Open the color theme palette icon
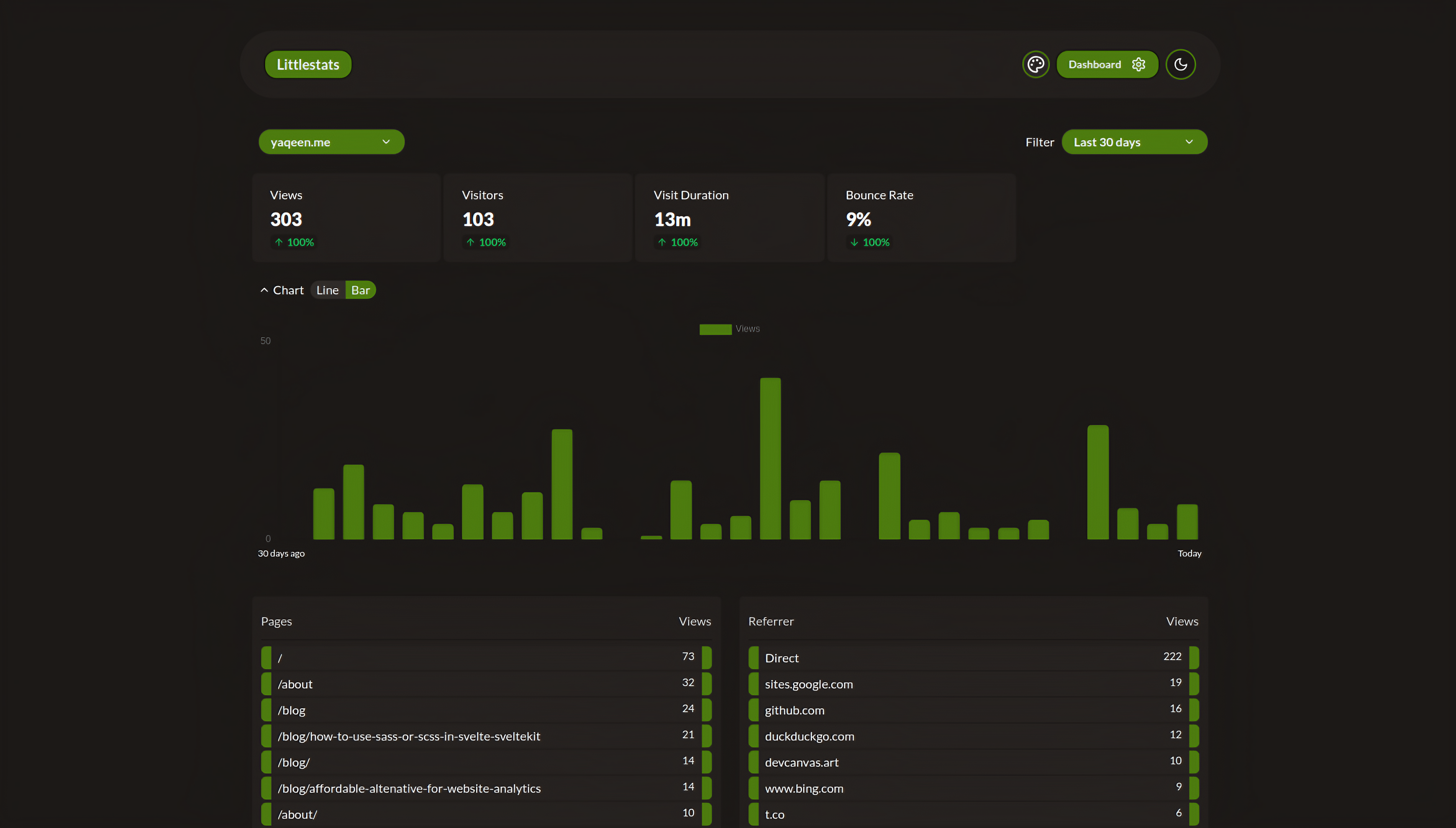1456x828 pixels. [1035, 64]
